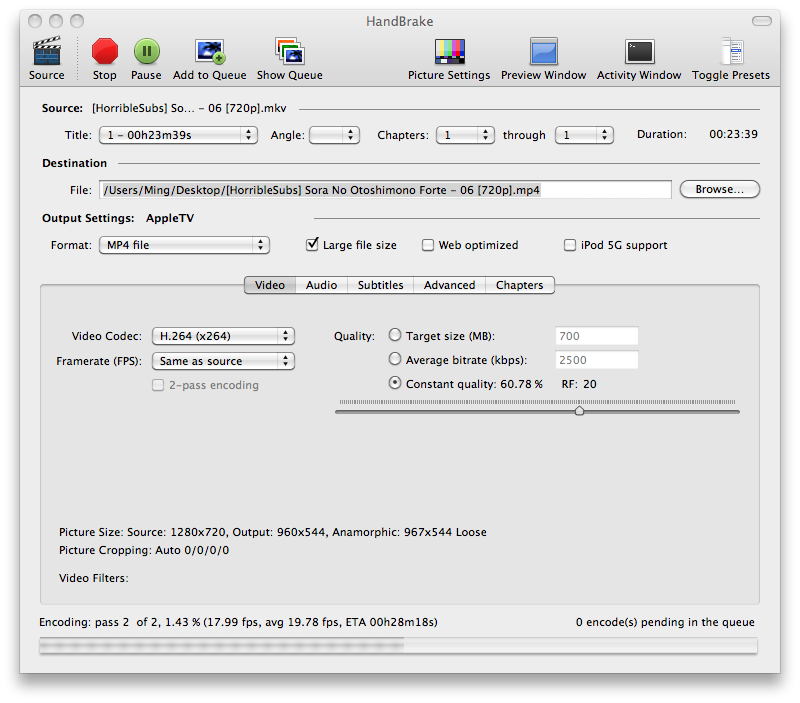Image resolution: width=800 pixels, height=703 pixels.
Task: Click the 'RF: 20' value
Action: click(x=579, y=384)
